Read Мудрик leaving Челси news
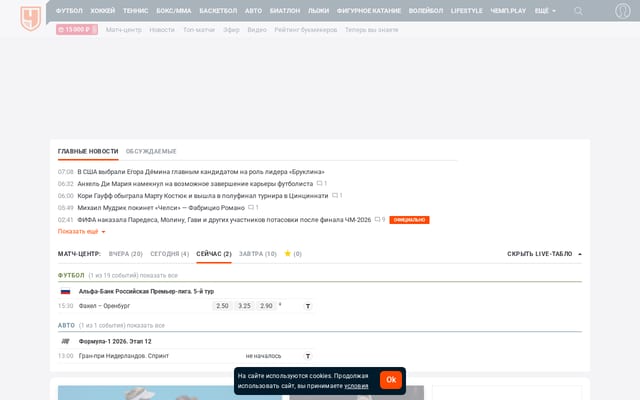 (161, 208)
